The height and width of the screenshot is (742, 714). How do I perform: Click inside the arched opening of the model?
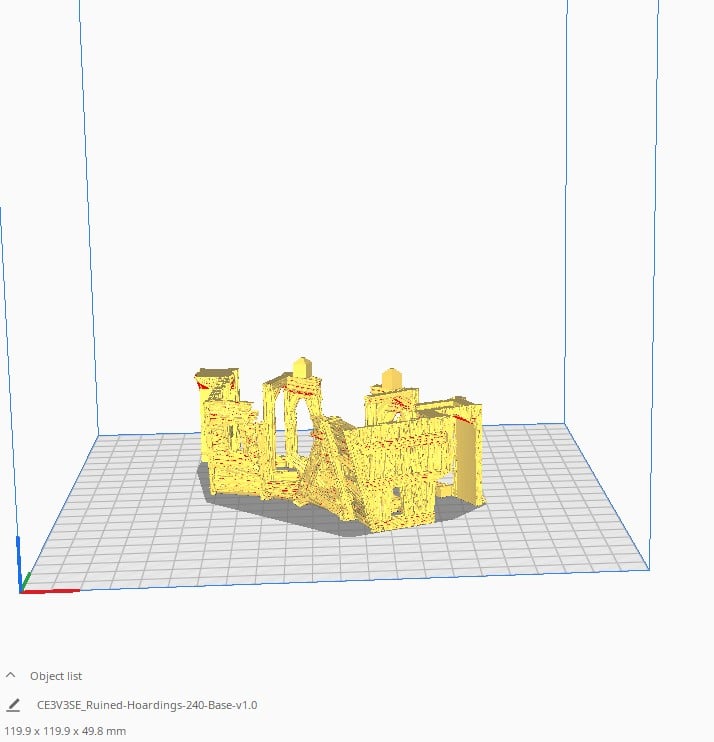click(x=287, y=420)
